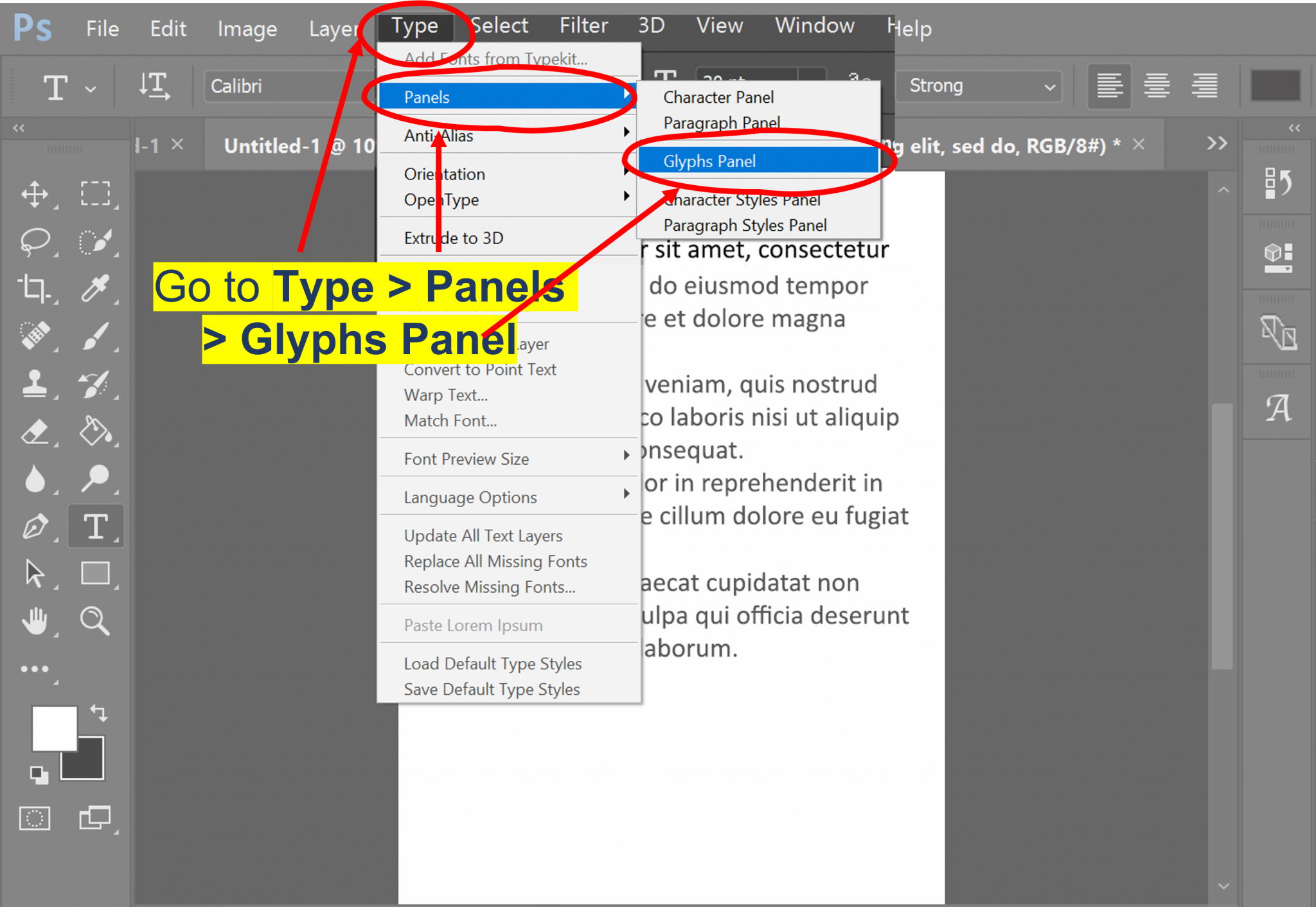Open the File menu
The image size is (1316, 907).
tap(103, 28)
